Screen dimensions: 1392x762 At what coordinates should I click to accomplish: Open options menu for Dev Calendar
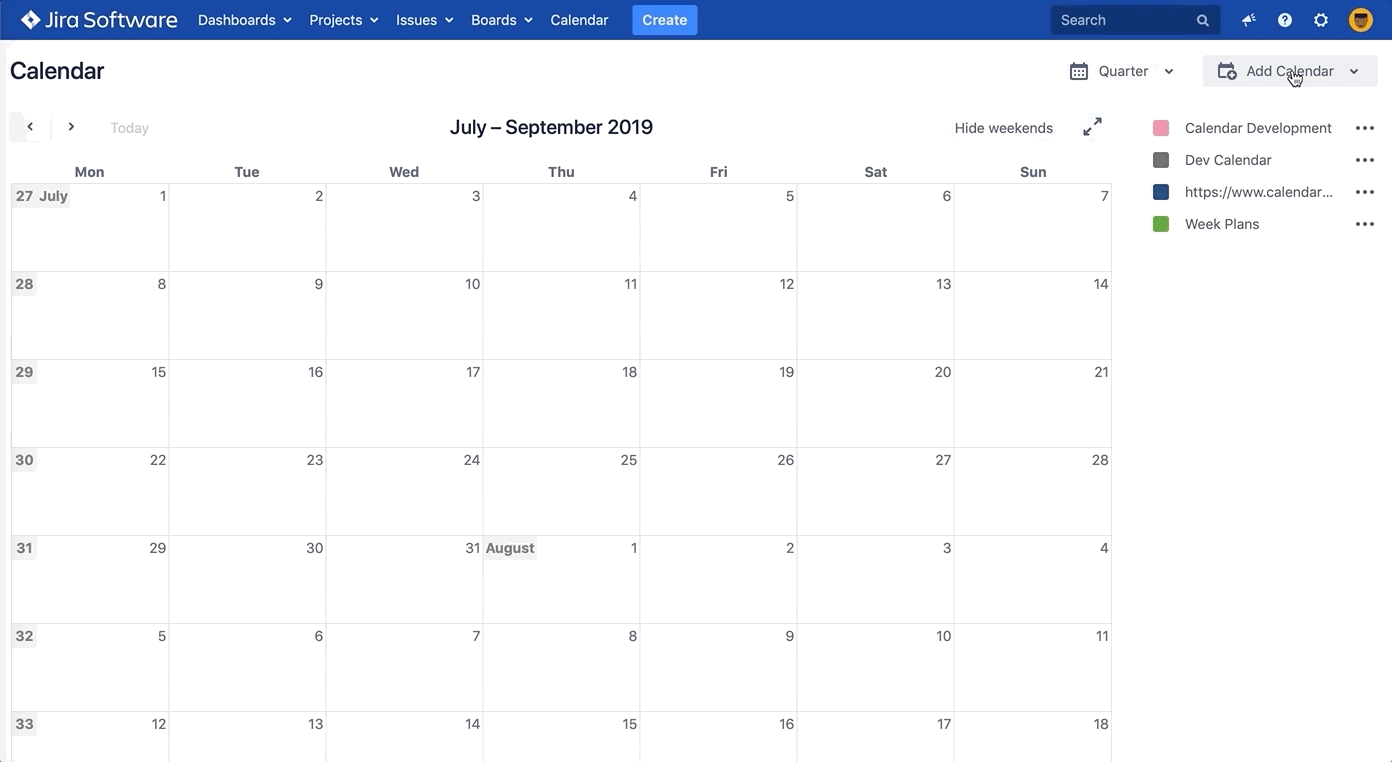coord(1364,160)
